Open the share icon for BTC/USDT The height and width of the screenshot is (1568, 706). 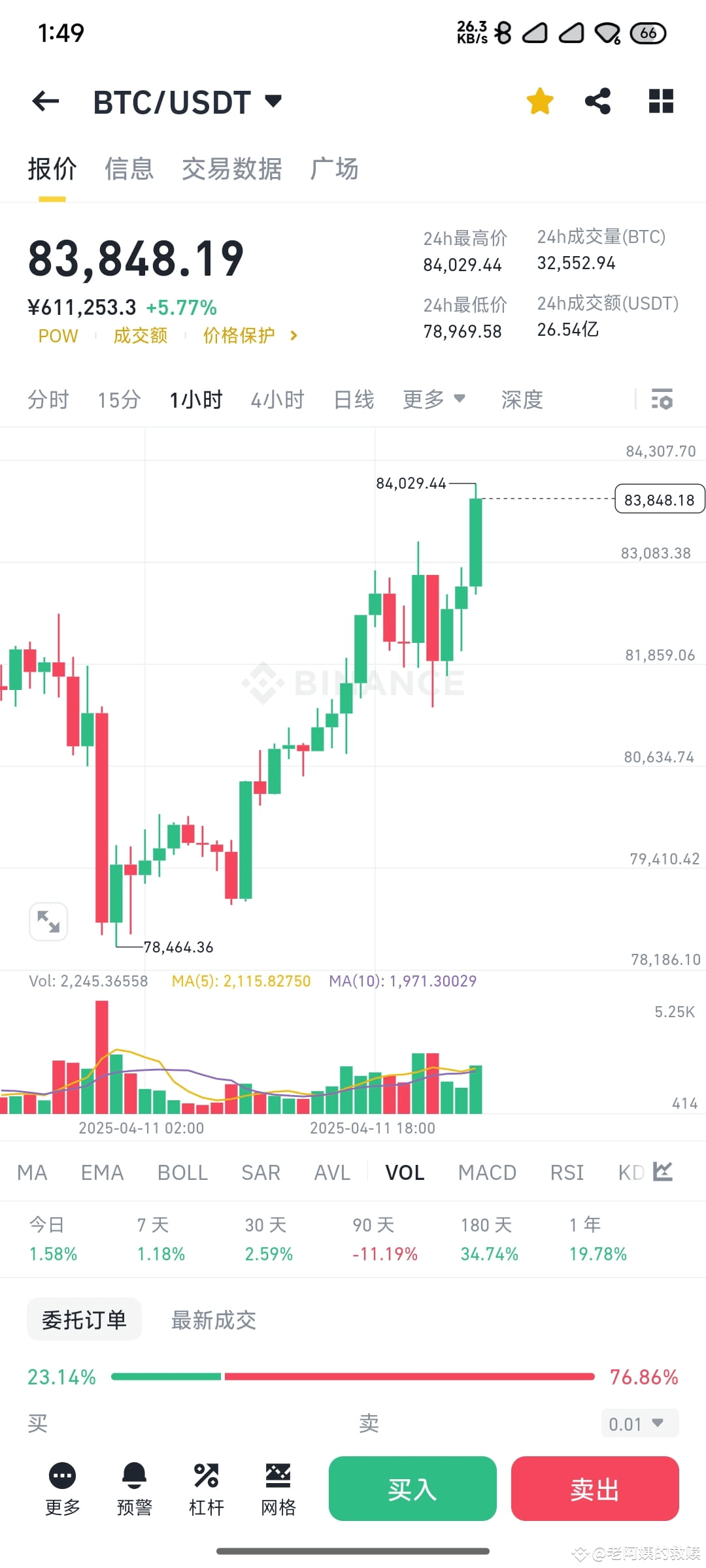[597, 101]
